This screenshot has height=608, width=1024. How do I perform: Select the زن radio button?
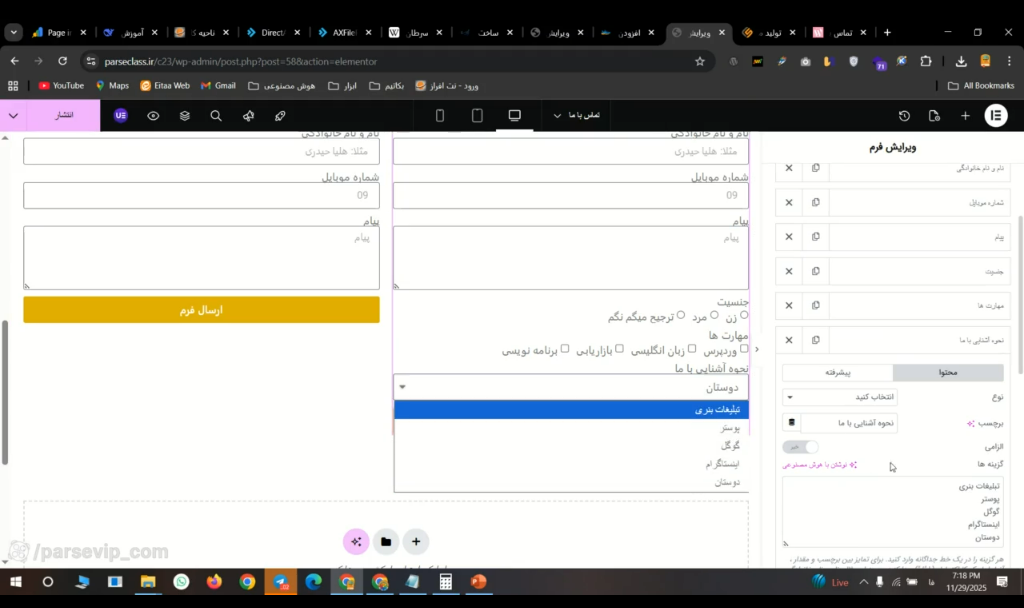tap(744, 315)
